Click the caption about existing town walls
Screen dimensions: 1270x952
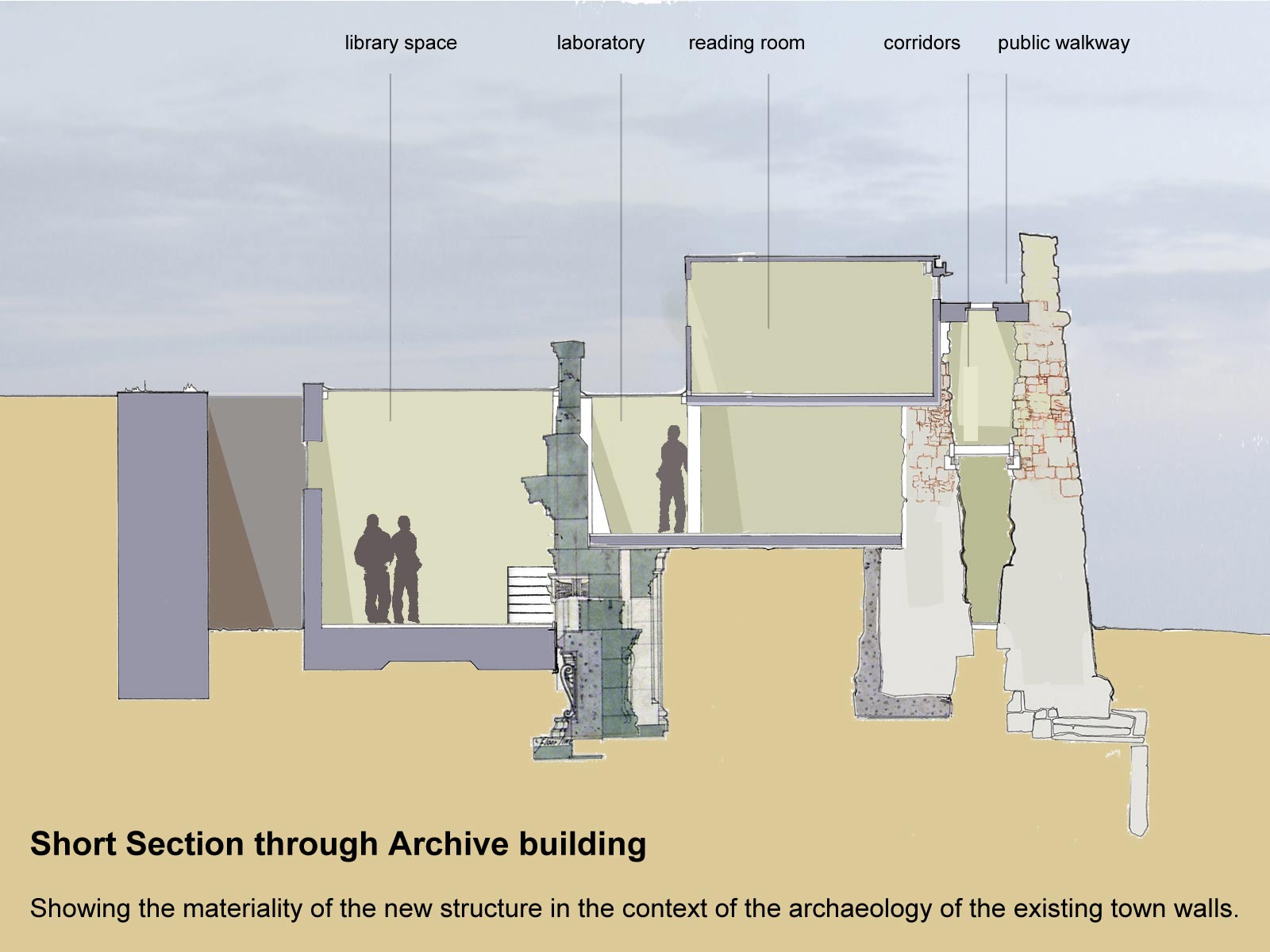(x=634, y=908)
